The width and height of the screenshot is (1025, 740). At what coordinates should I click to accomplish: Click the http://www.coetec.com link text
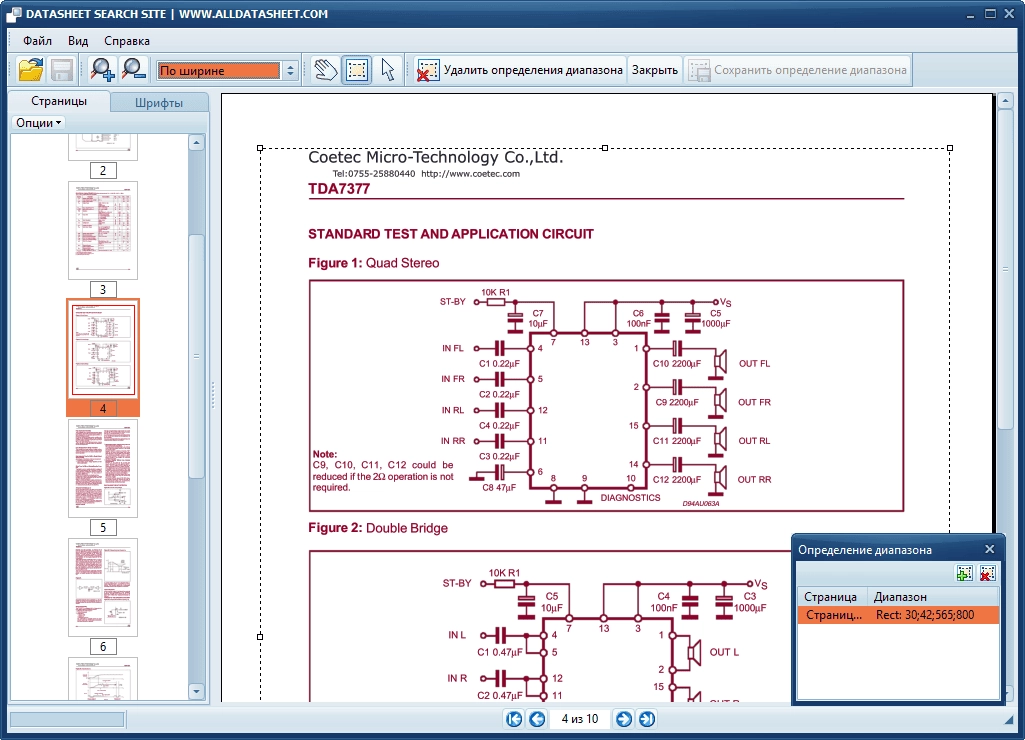[x=471, y=174]
